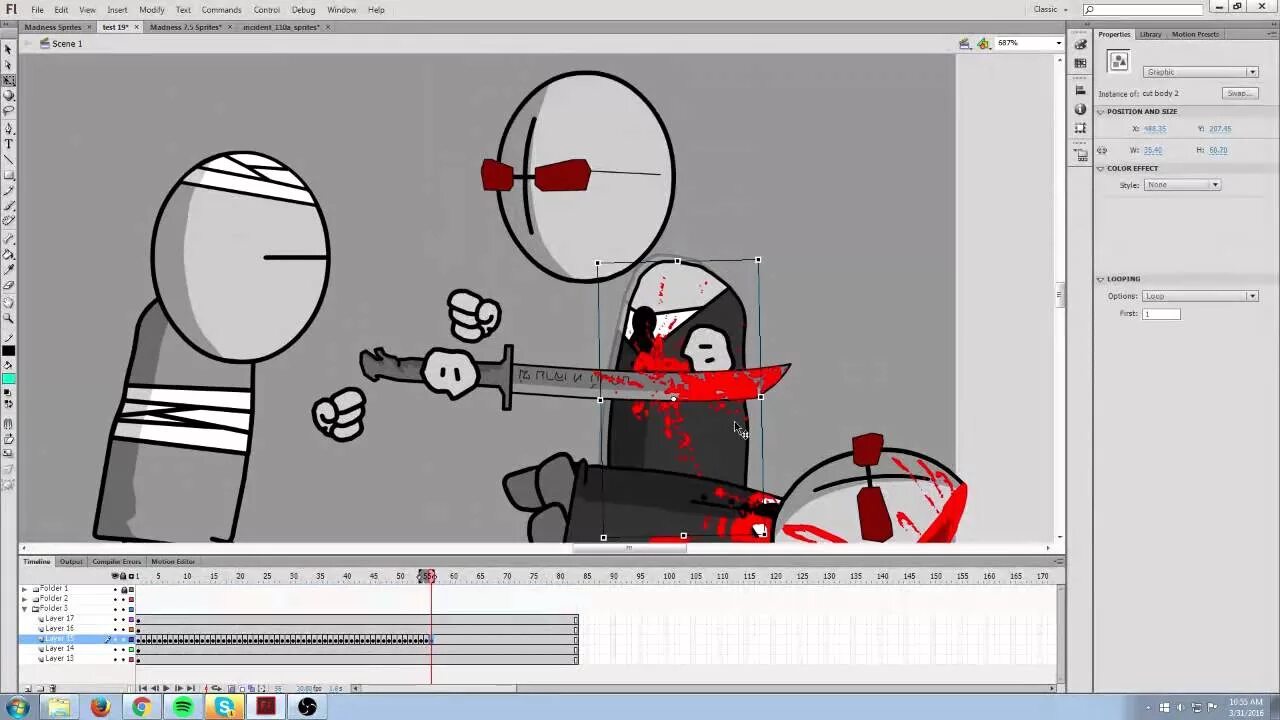
Task: Open the Graphic instance type dropdown
Action: (x=1200, y=72)
